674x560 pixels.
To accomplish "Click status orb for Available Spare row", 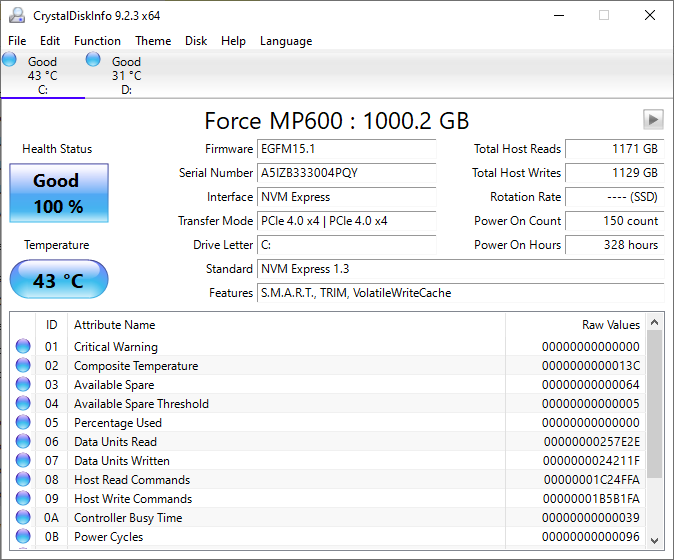I will [23, 384].
